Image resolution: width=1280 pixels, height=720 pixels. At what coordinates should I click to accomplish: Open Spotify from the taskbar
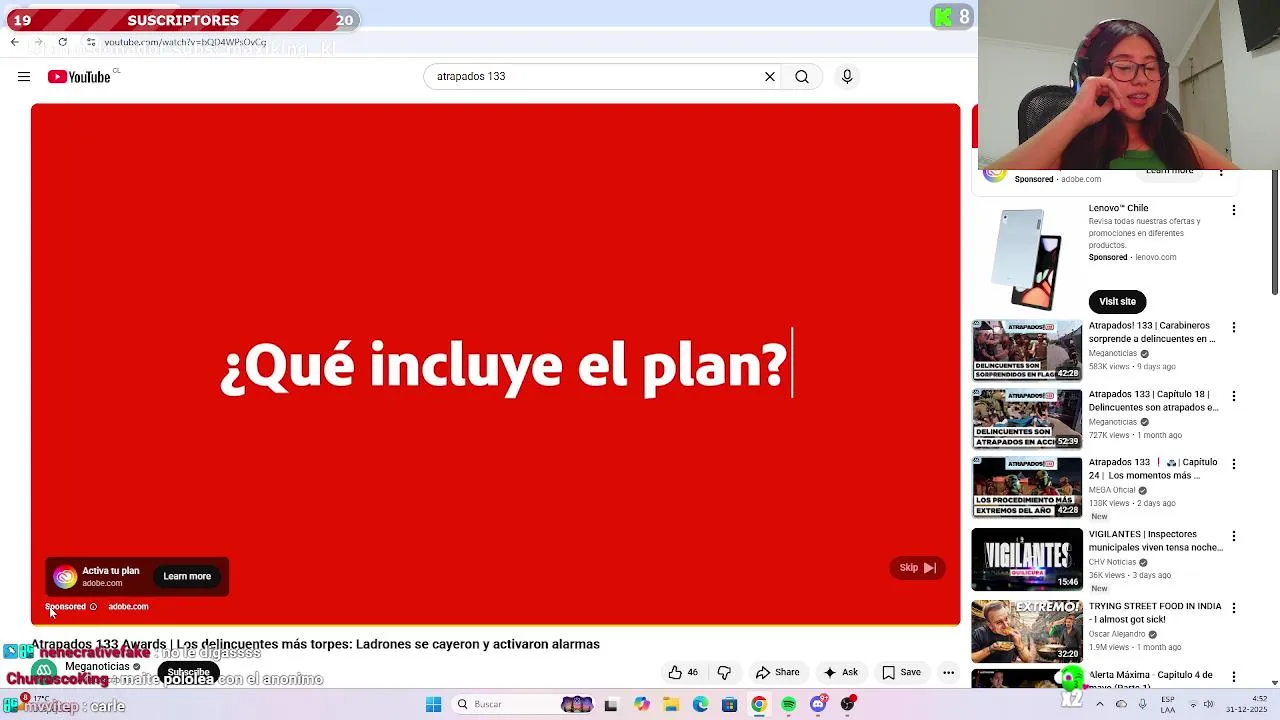pos(789,705)
